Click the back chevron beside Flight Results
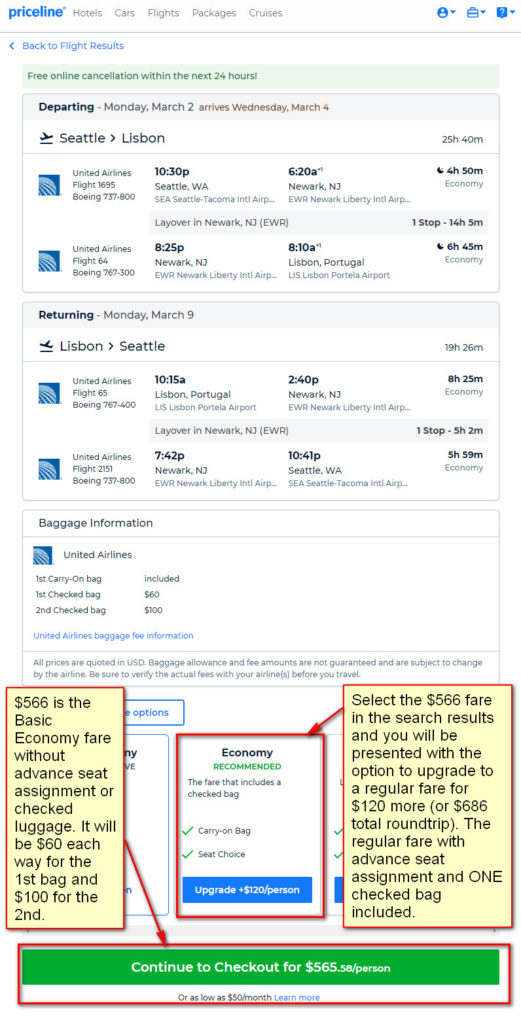Viewport: 521px width, 1024px height. [x=12, y=46]
